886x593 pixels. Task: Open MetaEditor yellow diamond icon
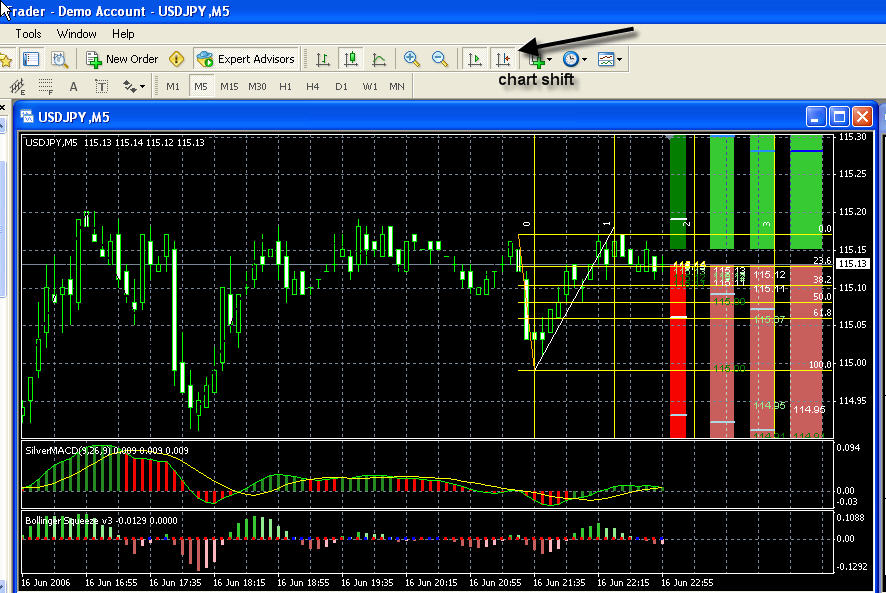coord(177,59)
